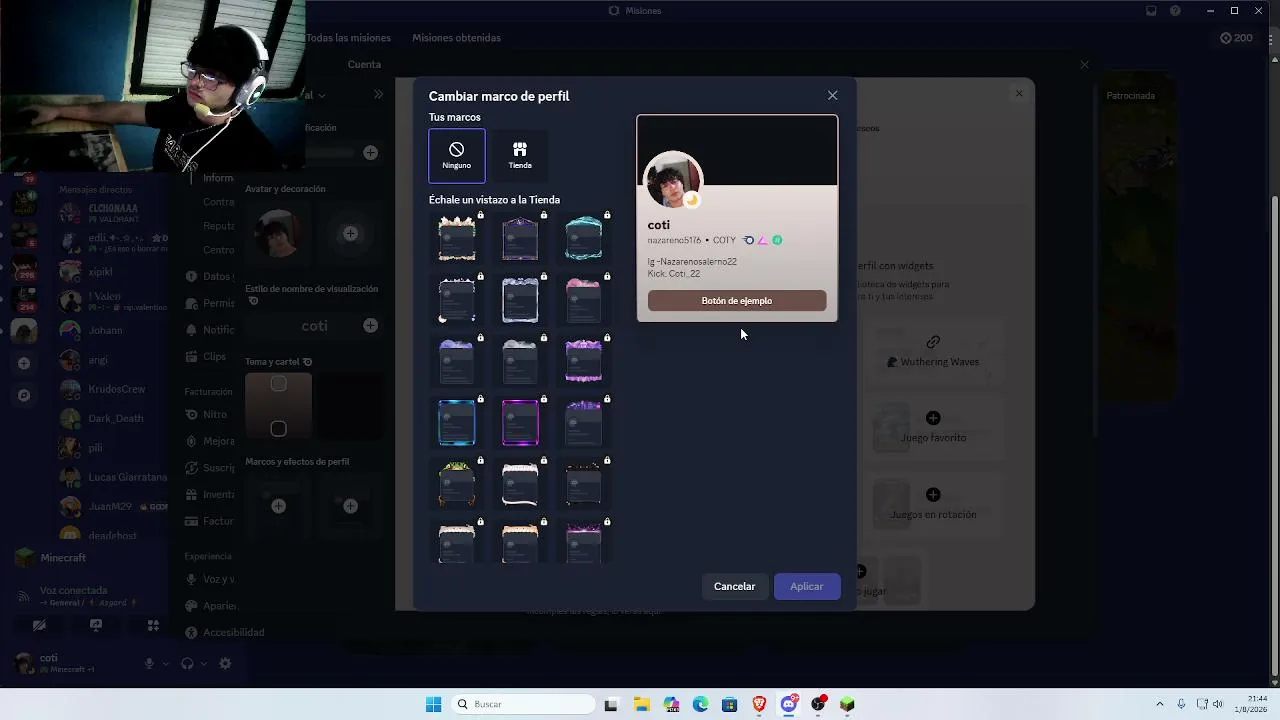1280x720 pixels.
Task: Open the Clips settings entry
Action: pyautogui.click(x=209, y=356)
